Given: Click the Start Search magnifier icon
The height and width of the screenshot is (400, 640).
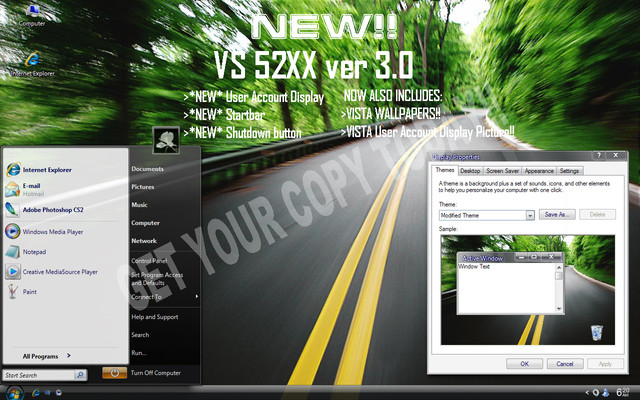Looking at the screenshot, I should [80, 374].
